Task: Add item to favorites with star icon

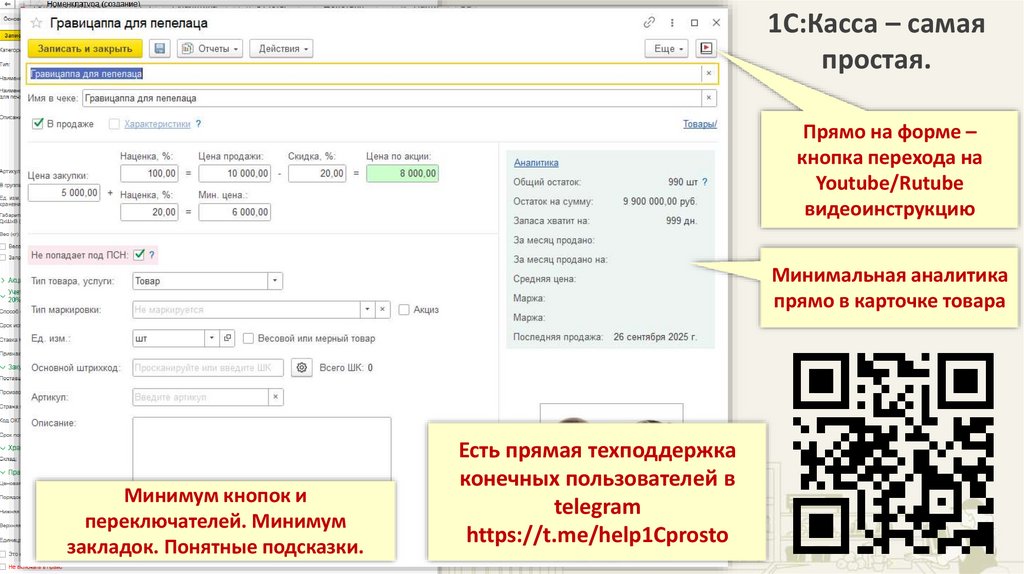Action: tap(37, 22)
